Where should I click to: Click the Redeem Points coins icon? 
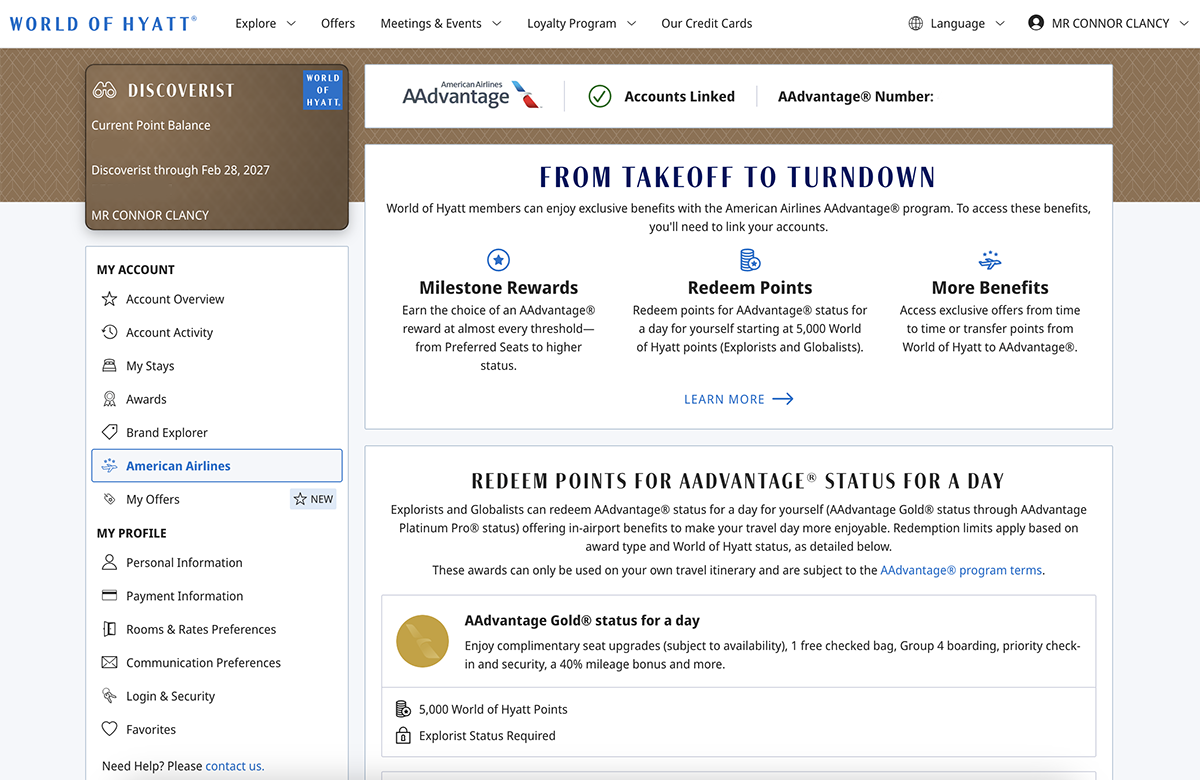(x=750, y=260)
